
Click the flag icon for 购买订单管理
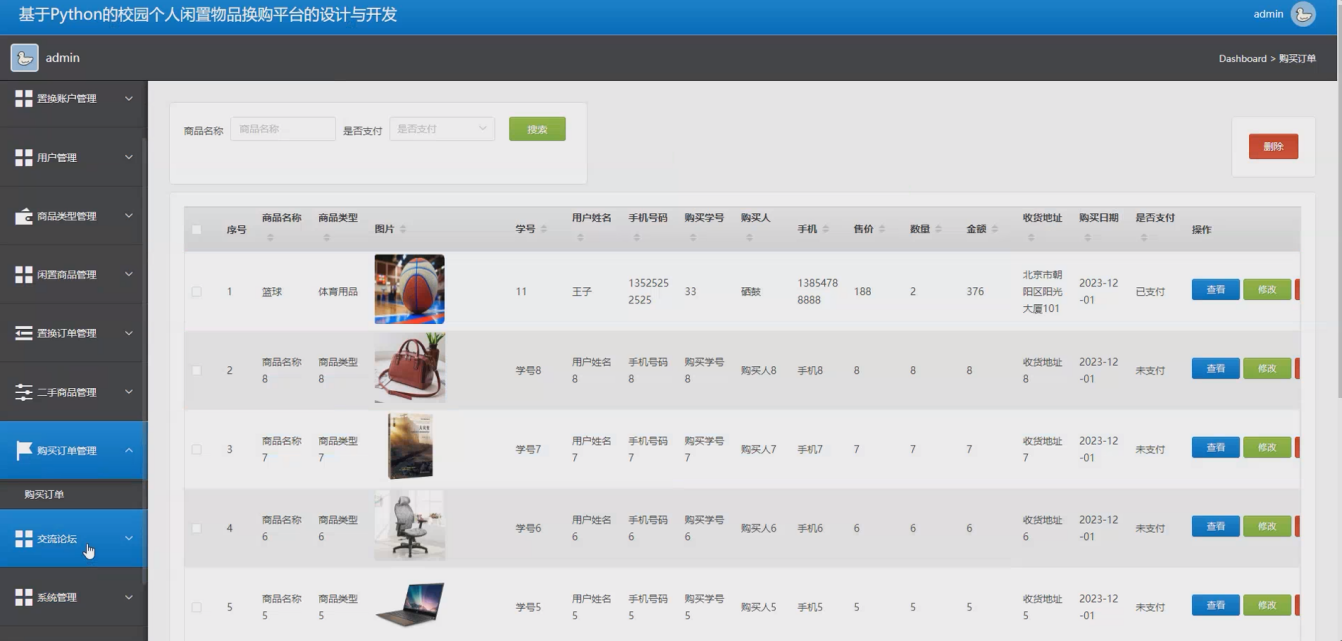[24, 450]
